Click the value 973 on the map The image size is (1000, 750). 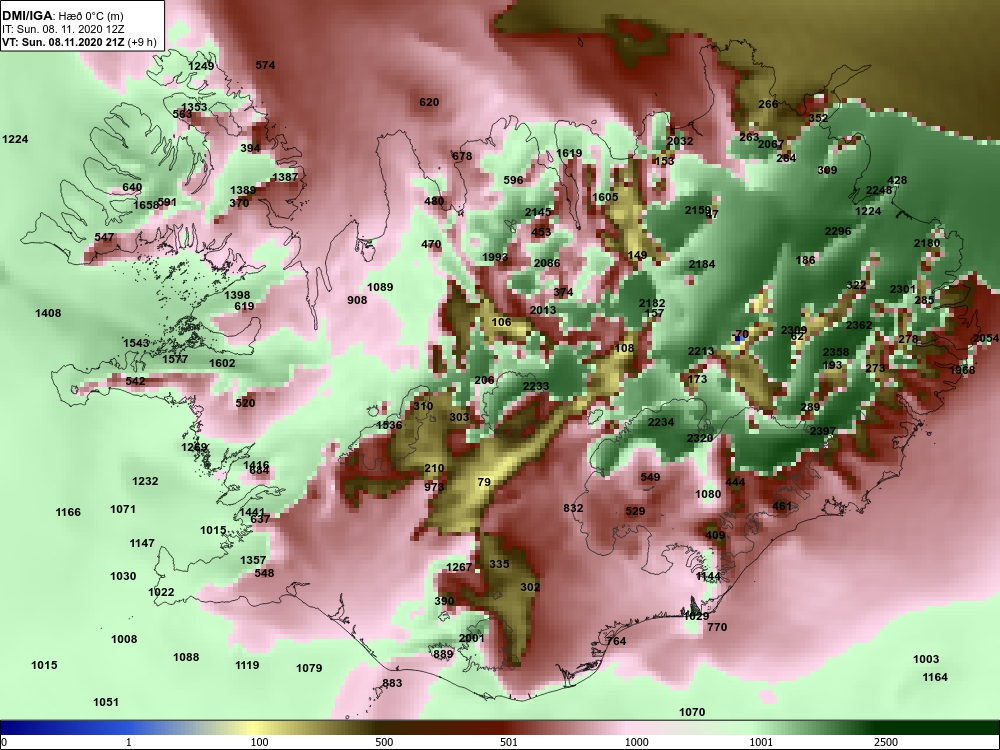tap(434, 487)
